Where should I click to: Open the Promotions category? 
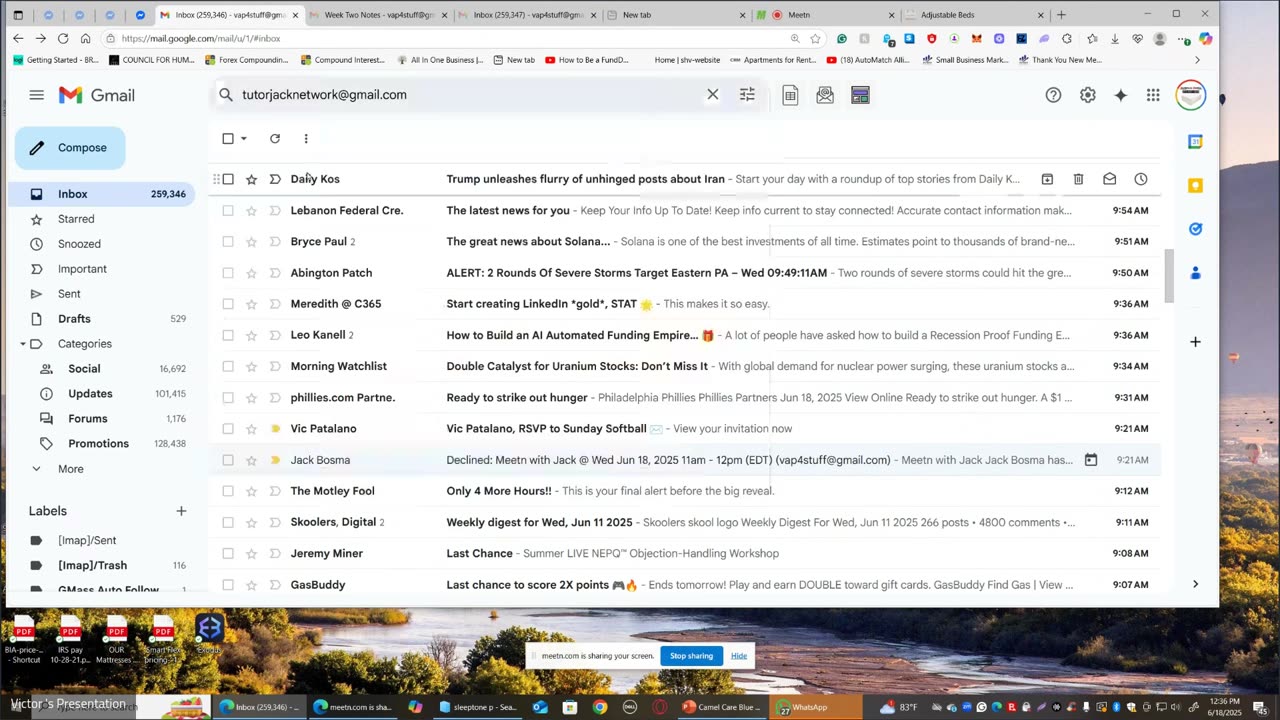(98, 444)
